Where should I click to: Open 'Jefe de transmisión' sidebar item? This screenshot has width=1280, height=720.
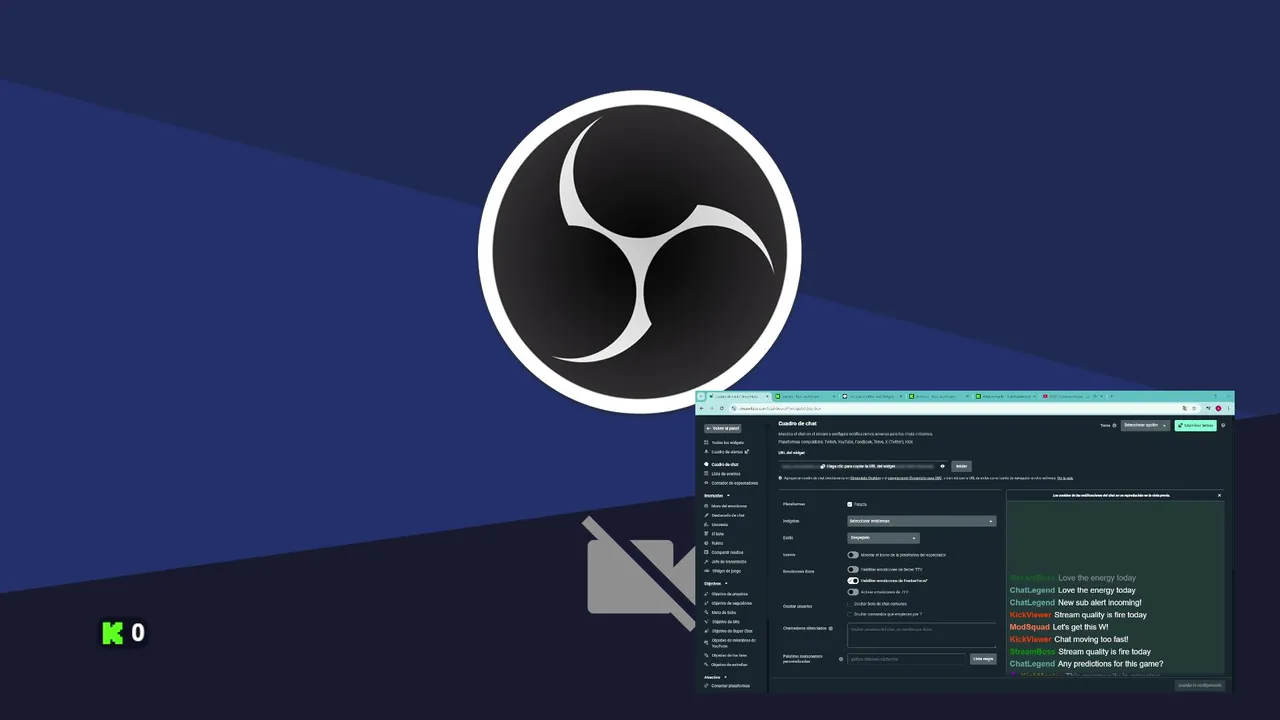click(x=724, y=561)
